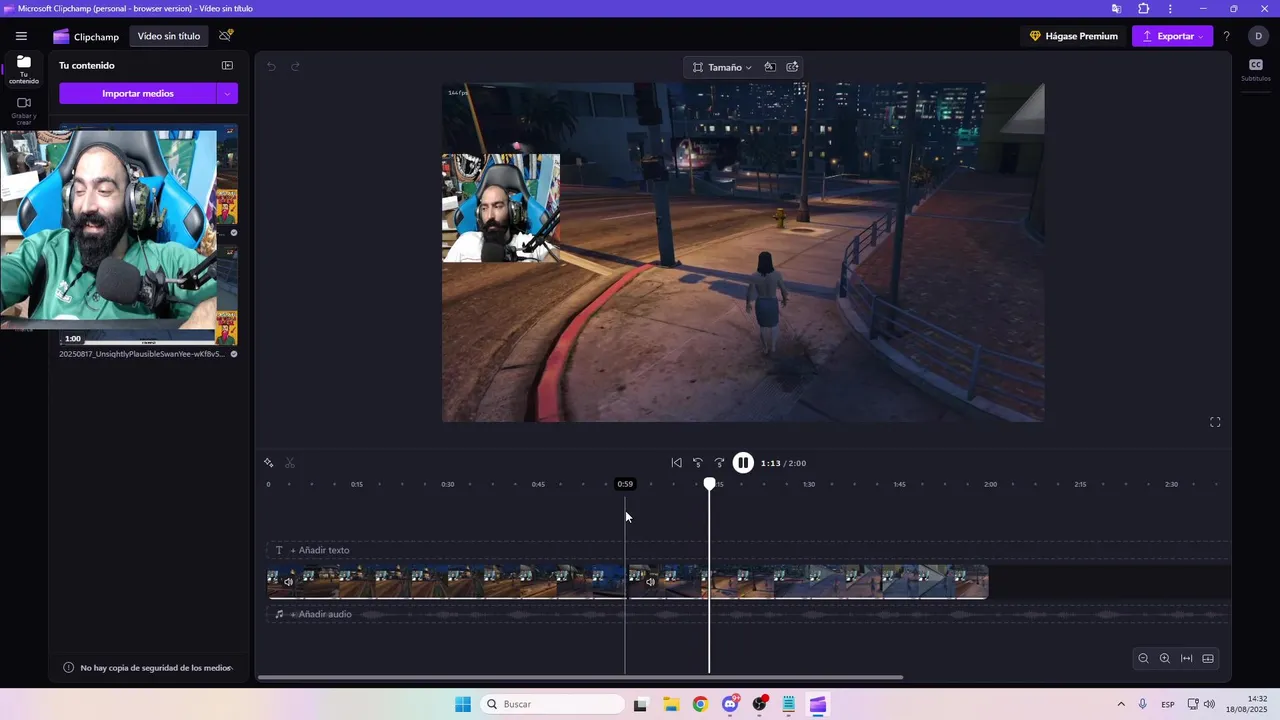
Task: Open the Tamaño aspect ratio dropdown
Action: pos(722,67)
